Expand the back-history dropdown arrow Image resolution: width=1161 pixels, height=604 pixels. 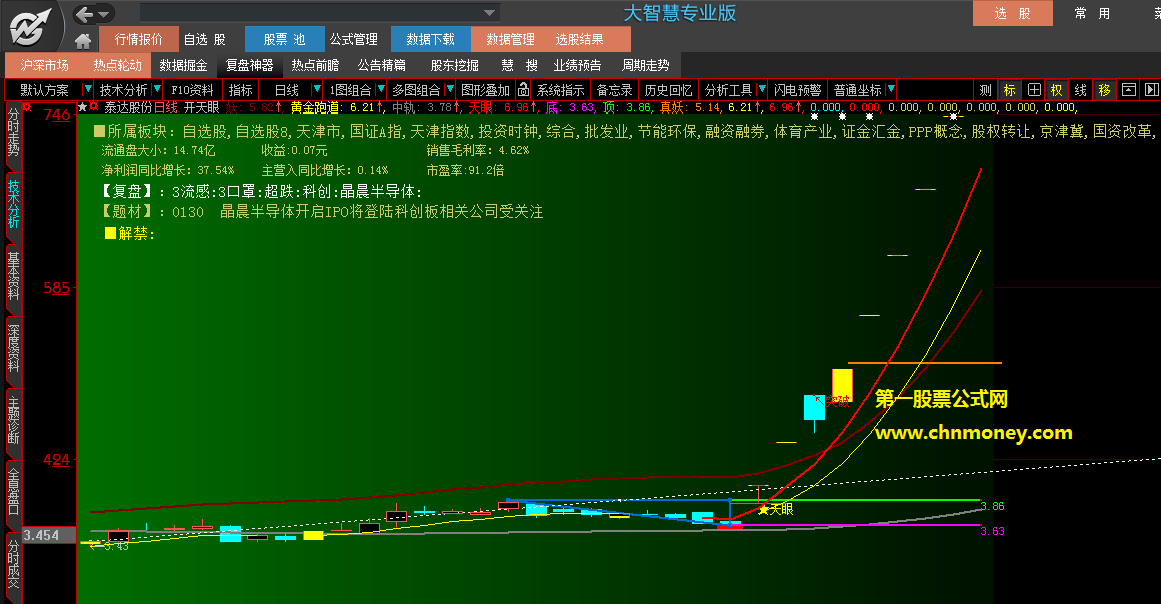[x=104, y=14]
